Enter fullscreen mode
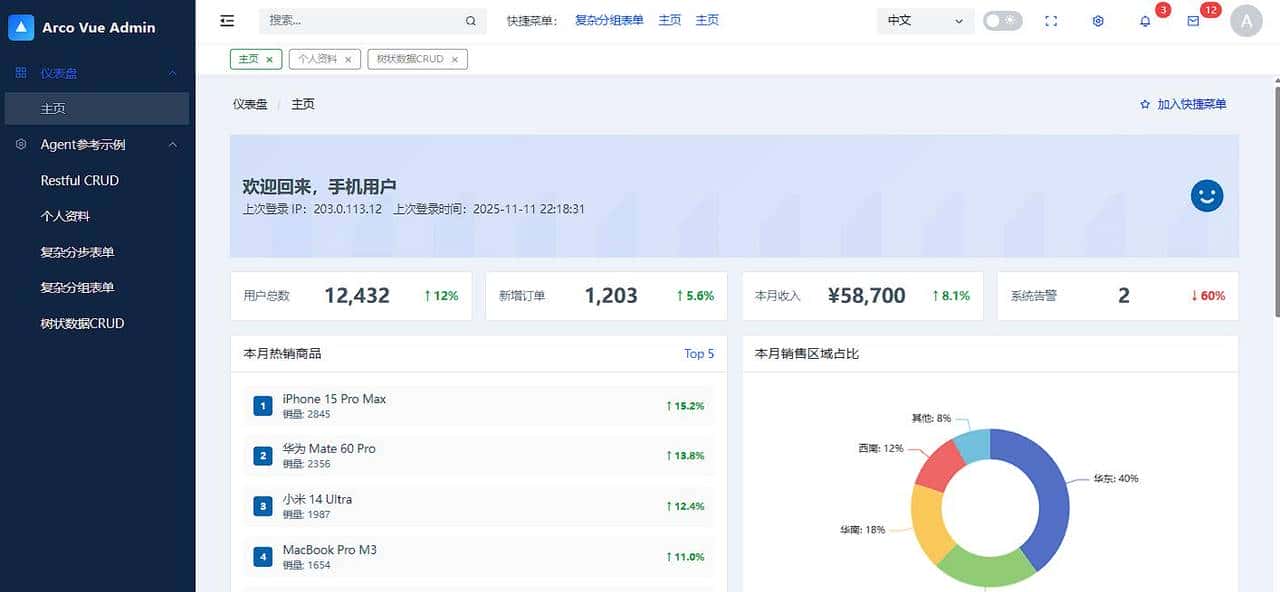The image size is (1280, 592). pyautogui.click(x=1051, y=20)
